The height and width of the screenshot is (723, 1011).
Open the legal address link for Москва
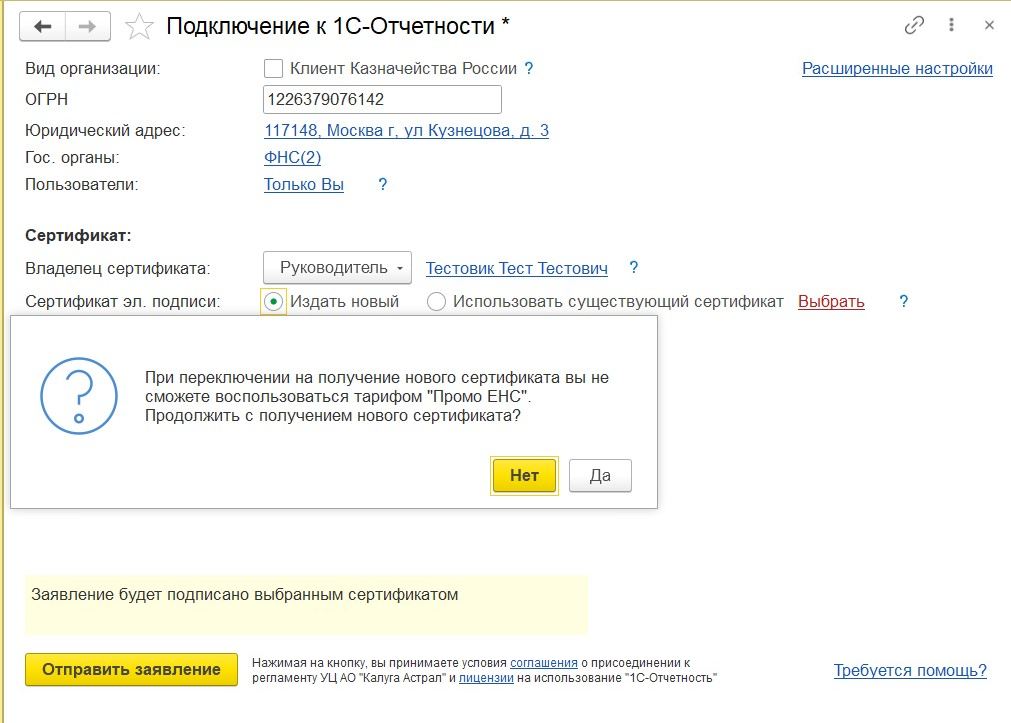coord(406,131)
